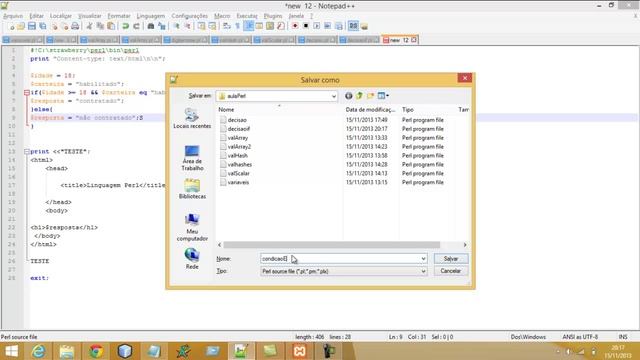Screen dimensions: 640x360
Task: Open Locais recentes in places bar
Action: tap(192, 118)
